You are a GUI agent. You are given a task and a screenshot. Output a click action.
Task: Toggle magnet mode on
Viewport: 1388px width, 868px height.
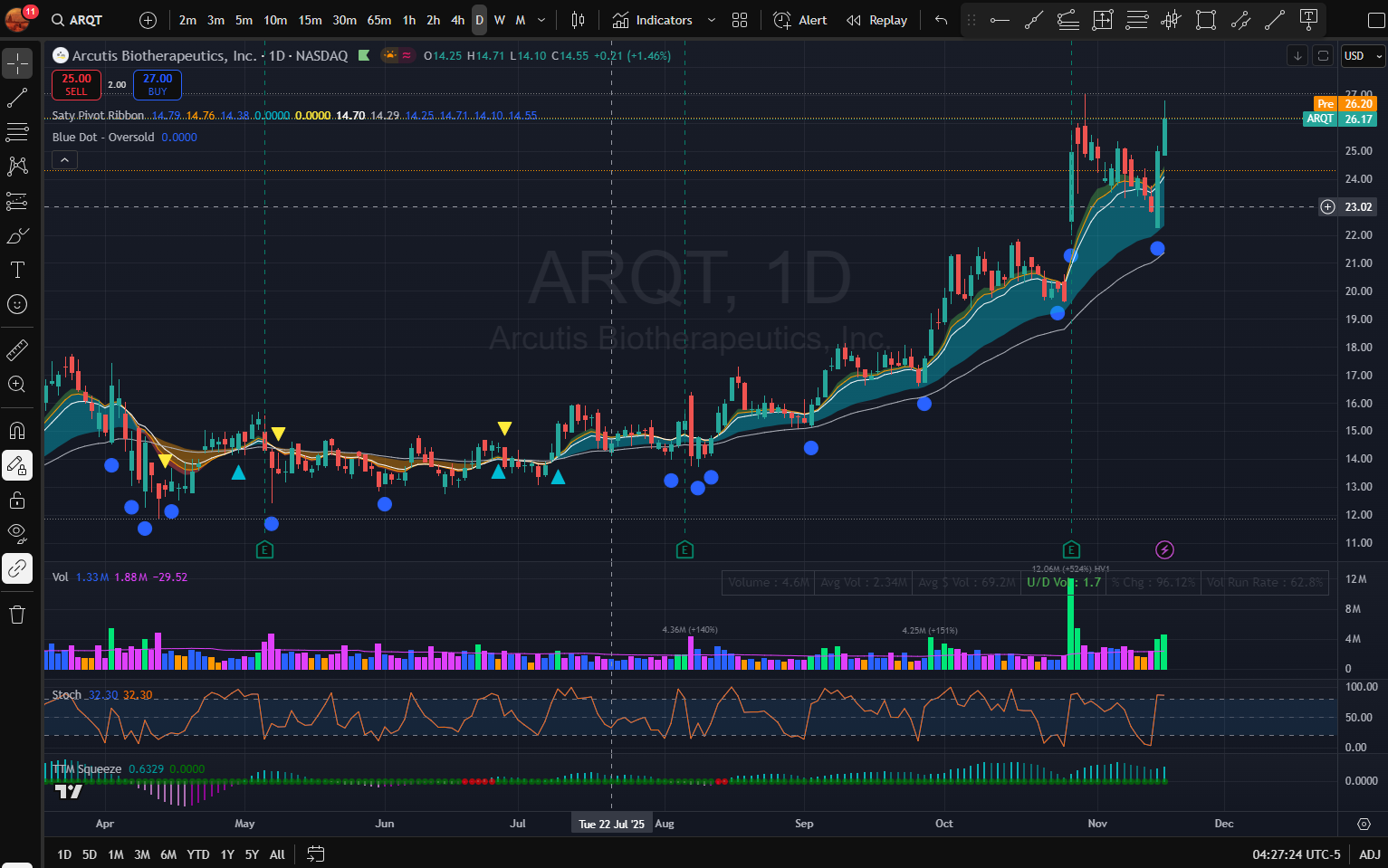click(x=17, y=431)
